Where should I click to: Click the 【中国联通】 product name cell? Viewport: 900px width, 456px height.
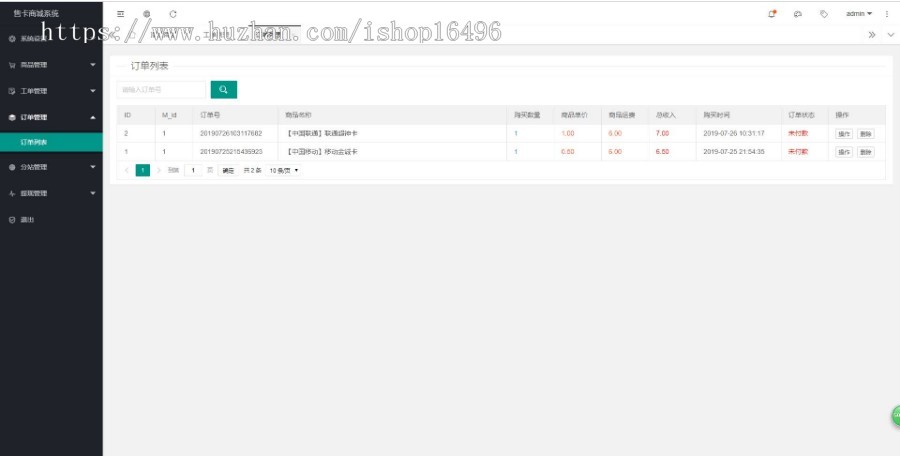click(x=321, y=133)
